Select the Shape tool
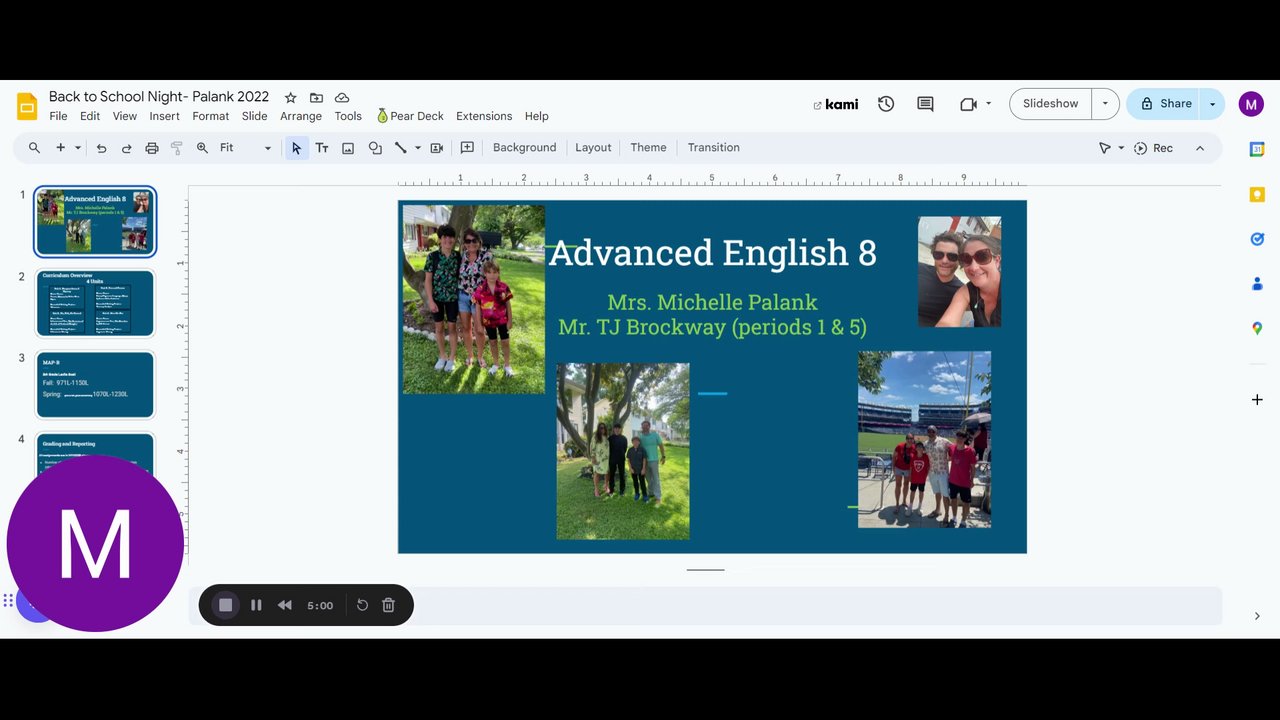Viewport: 1280px width, 720px height. click(x=375, y=148)
